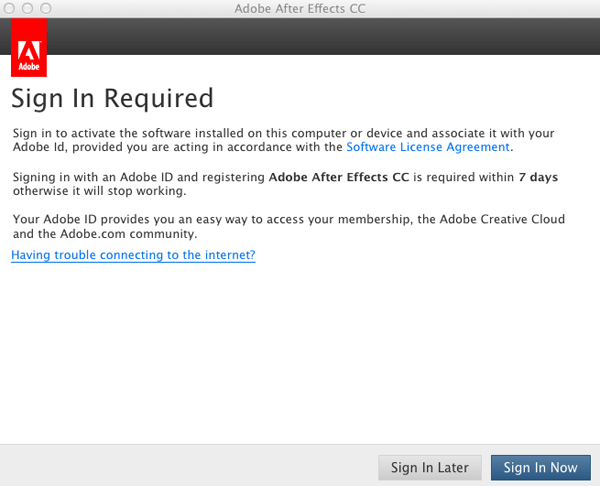Click the 'otherwise it will stop working.' line
This screenshot has height=486, width=600.
pos(99,191)
